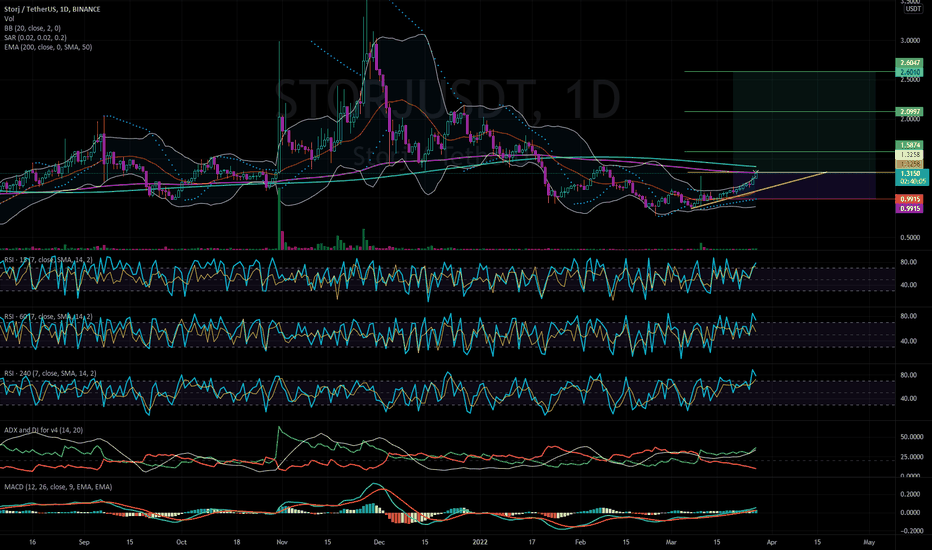Select the RSI - 15 indicator label
The height and width of the screenshot is (550, 932).
click(x=48, y=260)
